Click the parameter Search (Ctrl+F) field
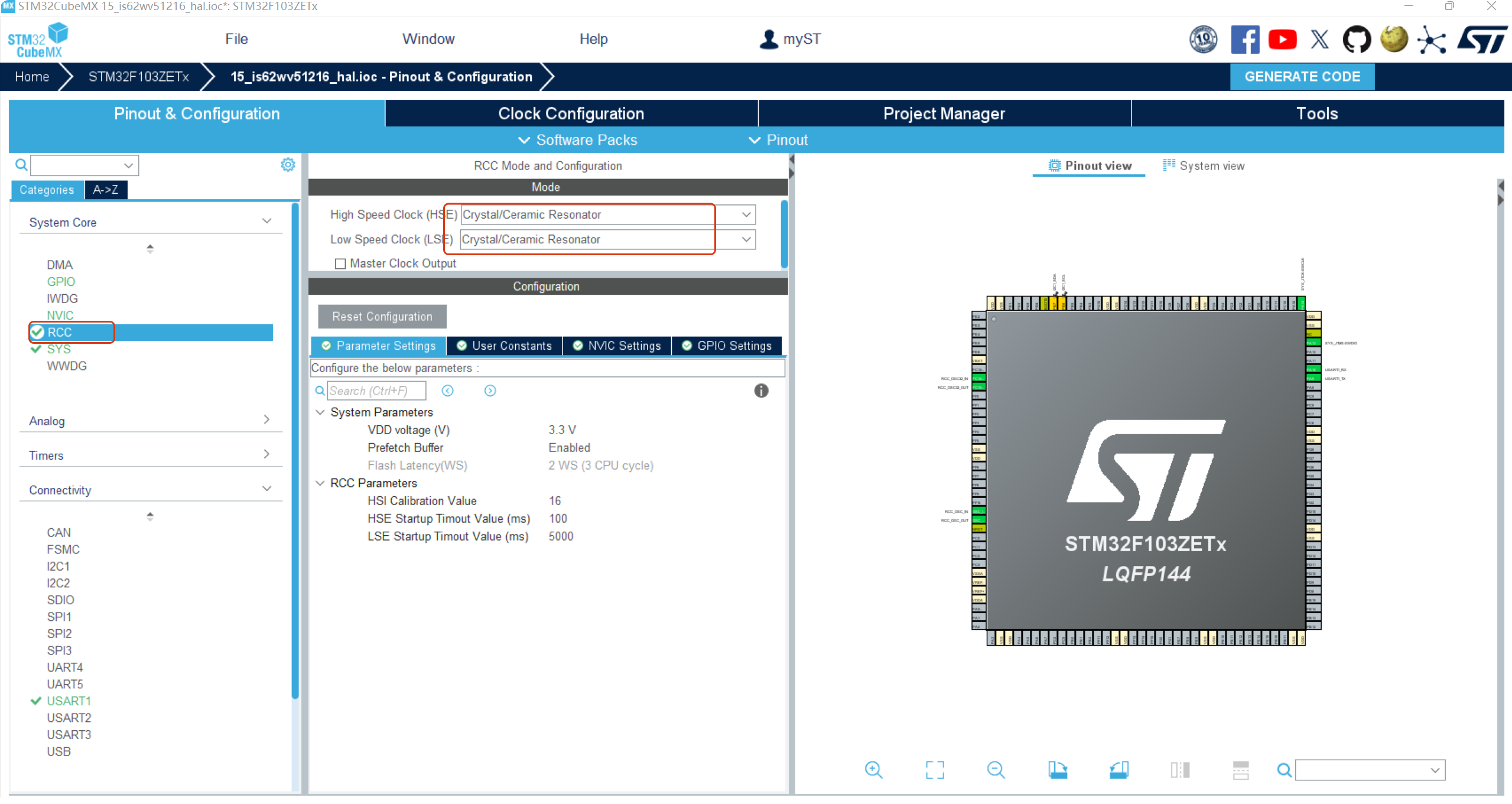Image resolution: width=1512 pixels, height=804 pixels. pyautogui.click(x=376, y=390)
